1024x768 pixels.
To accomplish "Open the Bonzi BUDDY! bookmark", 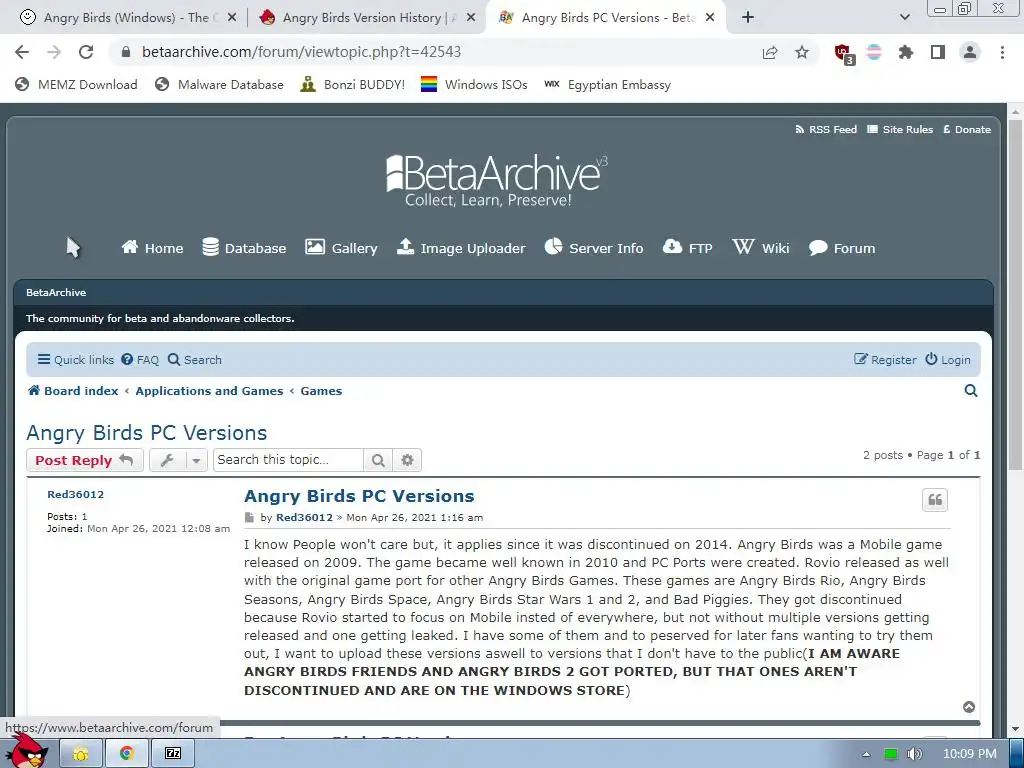I will click(353, 84).
